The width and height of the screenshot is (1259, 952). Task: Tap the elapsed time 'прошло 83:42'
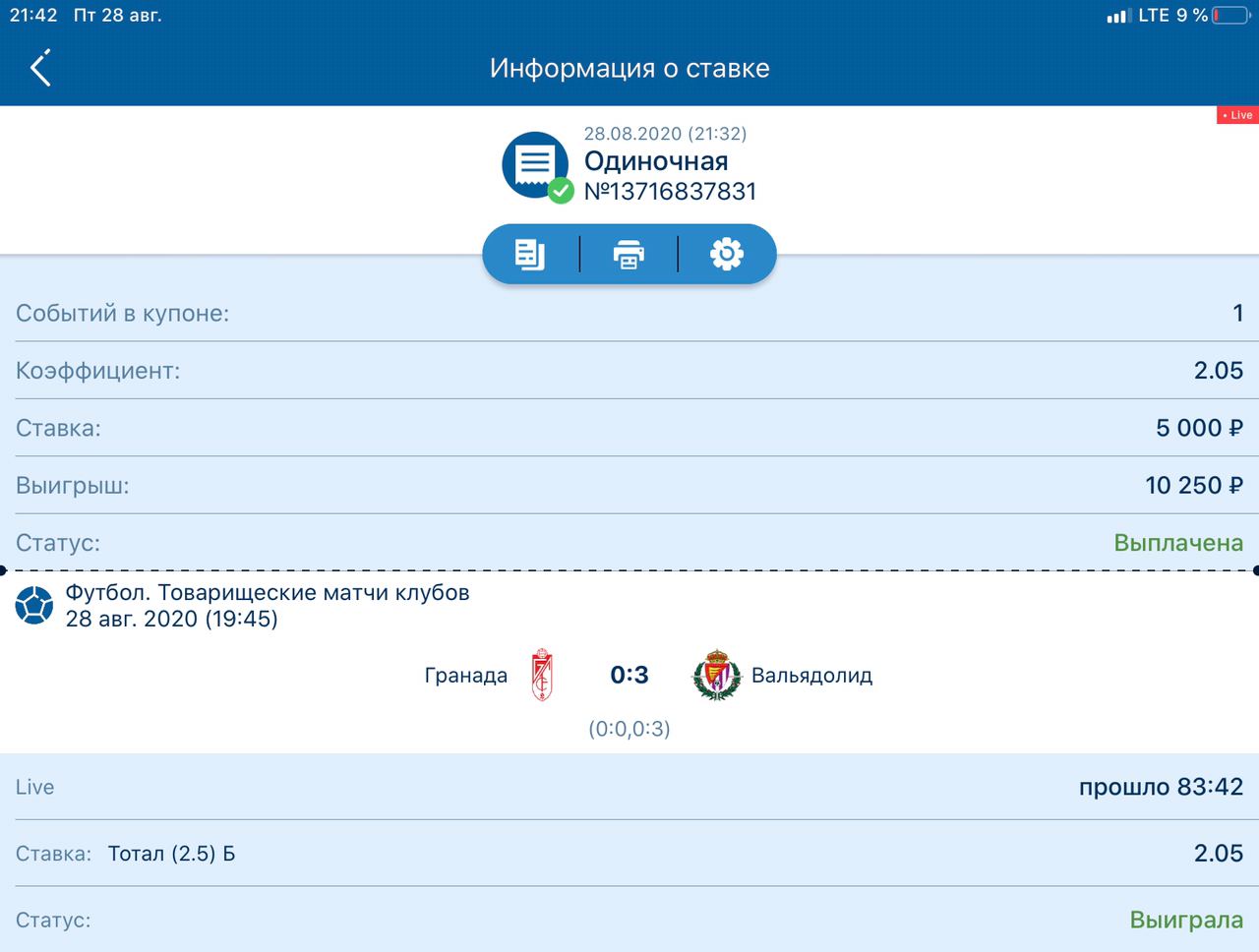click(1162, 787)
